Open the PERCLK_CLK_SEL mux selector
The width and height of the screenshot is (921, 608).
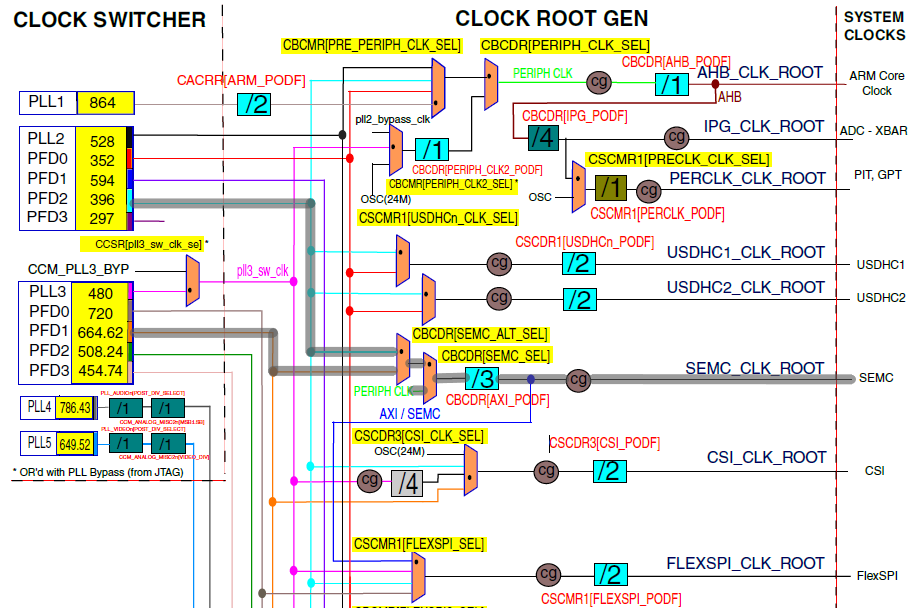[x=579, y=187]
